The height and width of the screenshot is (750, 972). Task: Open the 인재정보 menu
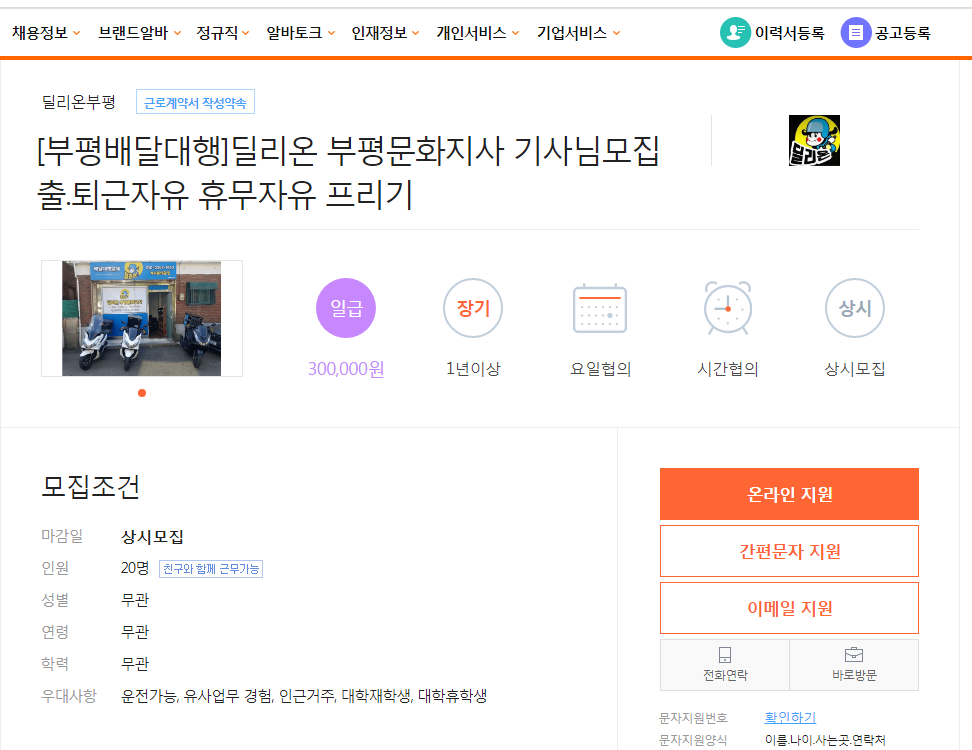[379, 33]
